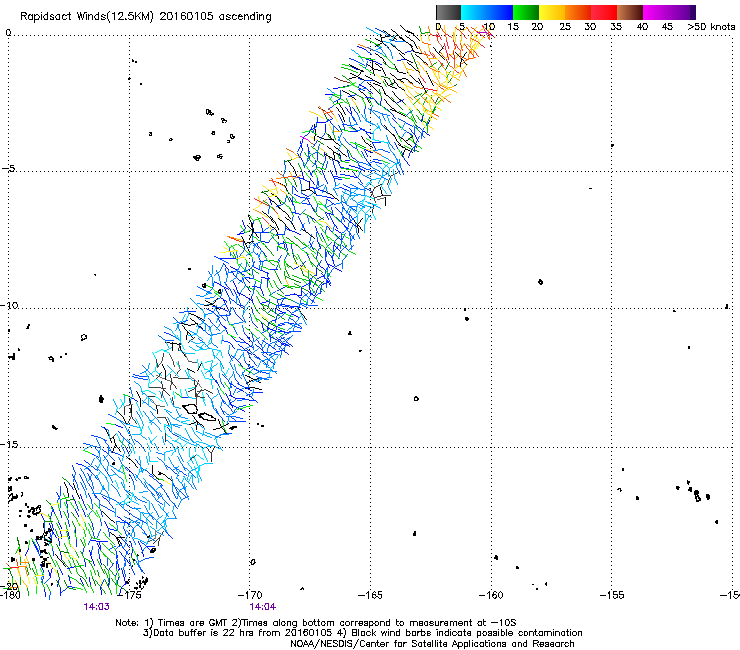The image size is (740, 650).
Task: Click the '-175' longitude axis label
Action: tap(129, 595)
